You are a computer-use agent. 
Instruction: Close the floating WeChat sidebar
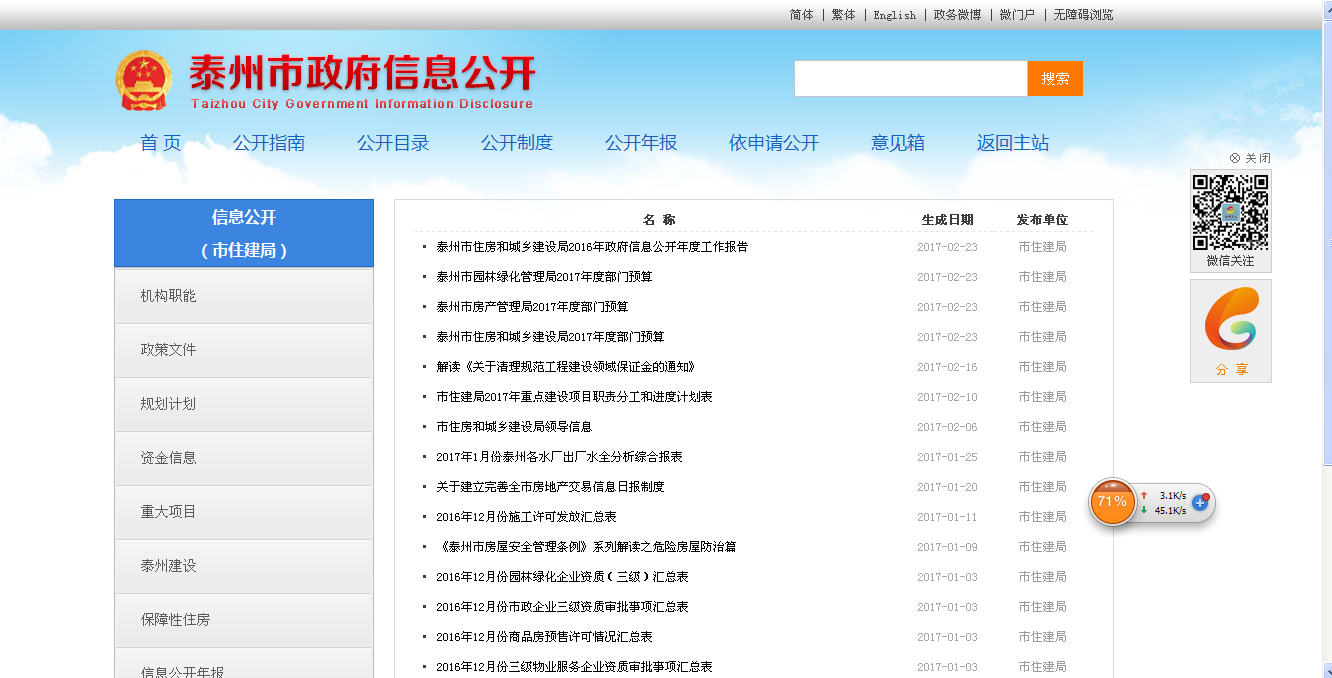[x=1250, y=158]
